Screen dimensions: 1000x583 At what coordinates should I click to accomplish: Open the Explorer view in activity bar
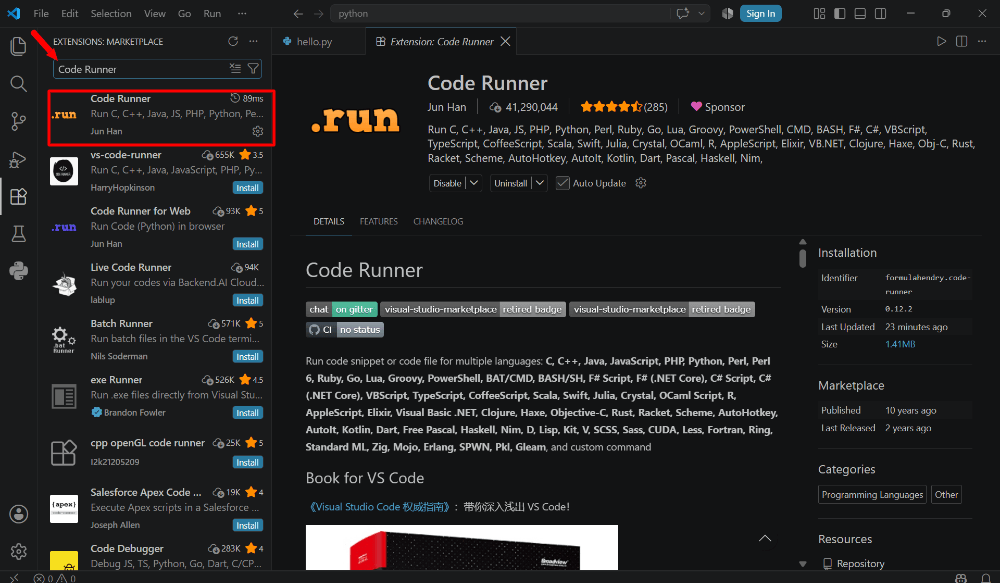[x=18, y=46]
